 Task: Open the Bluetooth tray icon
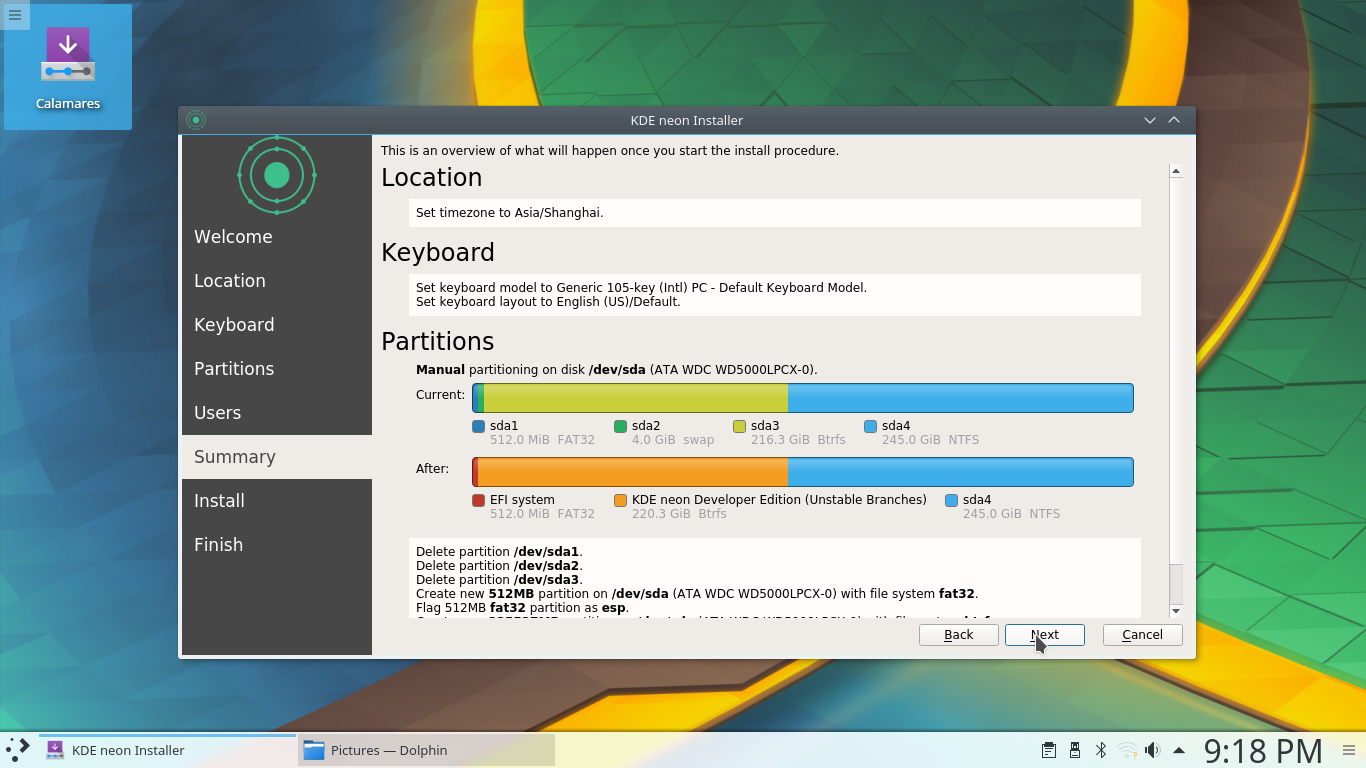coord(1101,750)
